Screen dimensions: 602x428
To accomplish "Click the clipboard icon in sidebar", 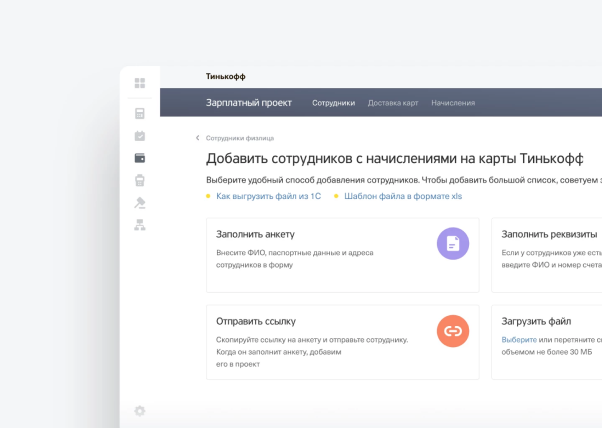I will coord(140,180).
